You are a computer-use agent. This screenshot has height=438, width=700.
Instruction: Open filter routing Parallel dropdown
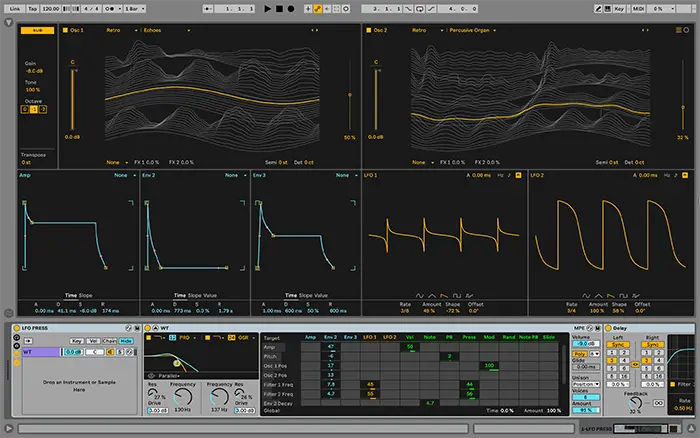[169, 375]
